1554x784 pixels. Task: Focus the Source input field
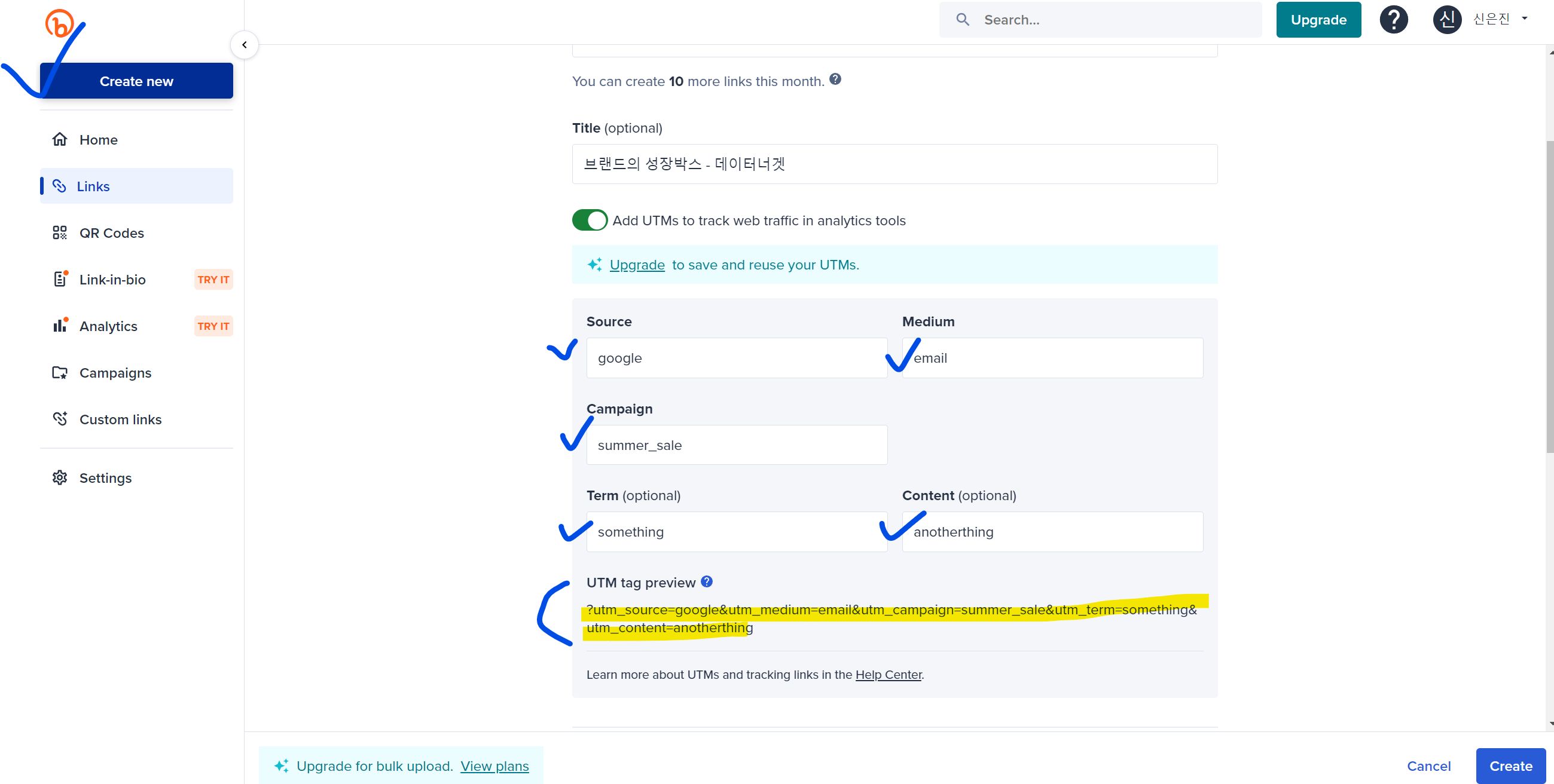(736, 358)
